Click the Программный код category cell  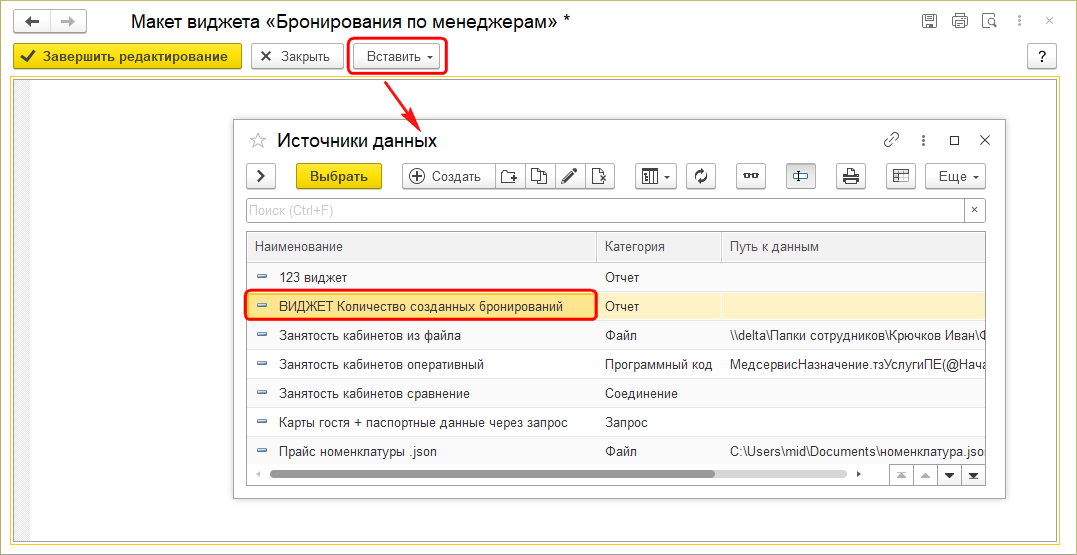tap(659, 365)
